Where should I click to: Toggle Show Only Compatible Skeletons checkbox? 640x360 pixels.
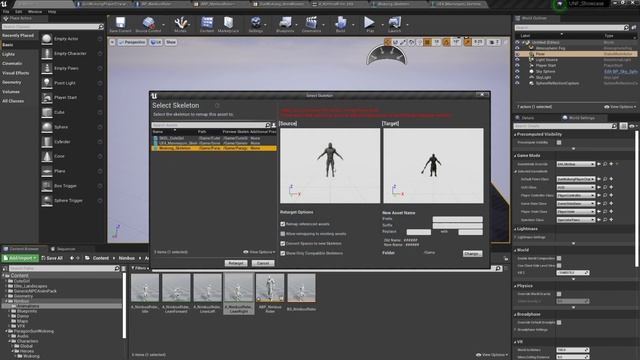click(282, 253)
